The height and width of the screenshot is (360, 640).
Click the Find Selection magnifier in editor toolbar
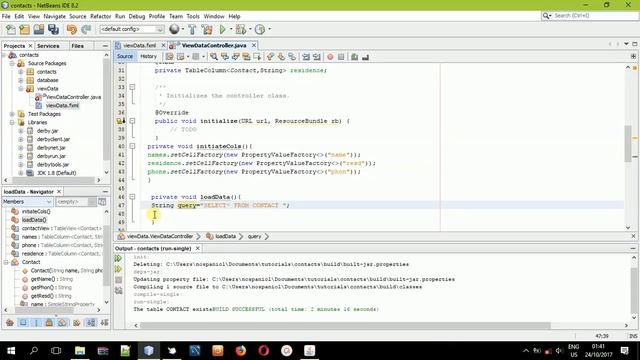point(214,57)
